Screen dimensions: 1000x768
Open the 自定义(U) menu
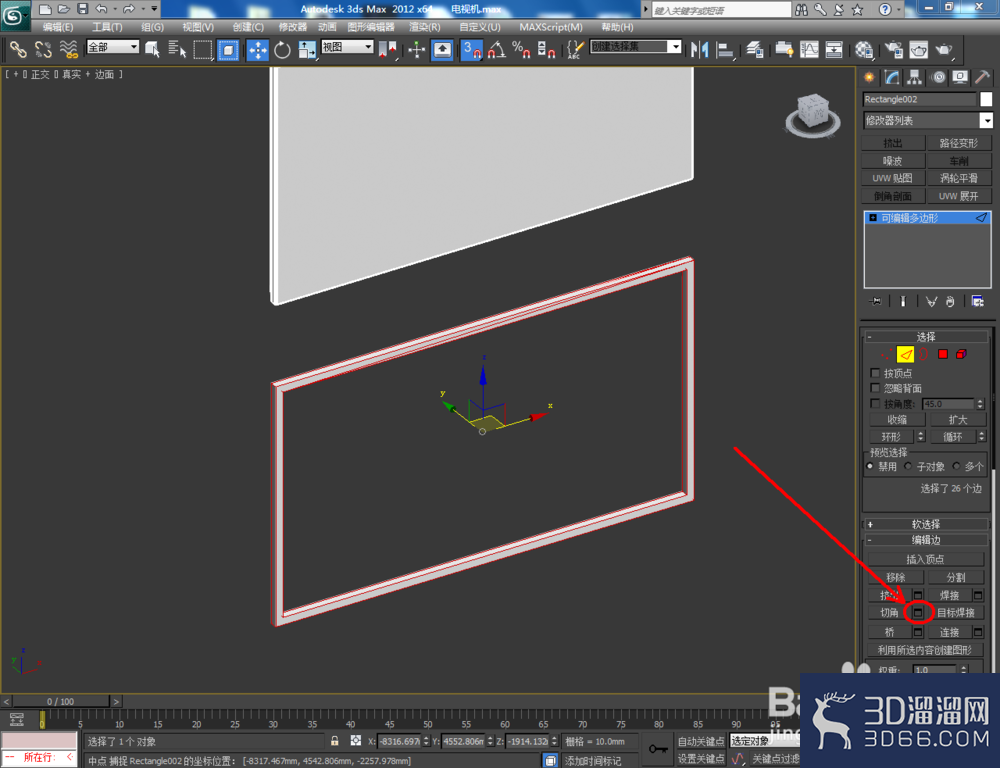pyautogui.click(x=480, y=27)
